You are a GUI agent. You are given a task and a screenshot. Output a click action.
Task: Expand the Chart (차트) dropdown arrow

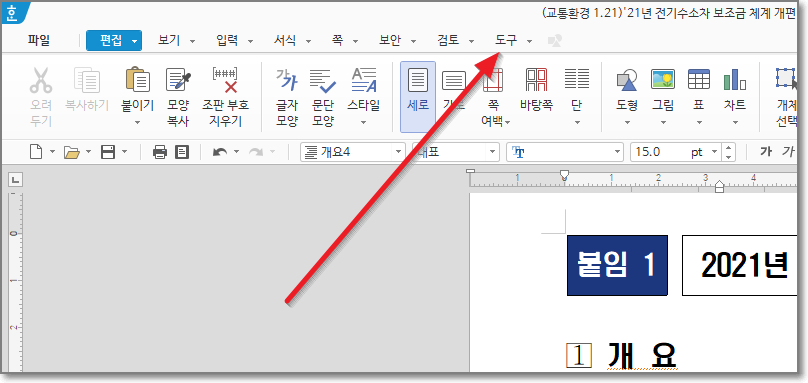735,123
